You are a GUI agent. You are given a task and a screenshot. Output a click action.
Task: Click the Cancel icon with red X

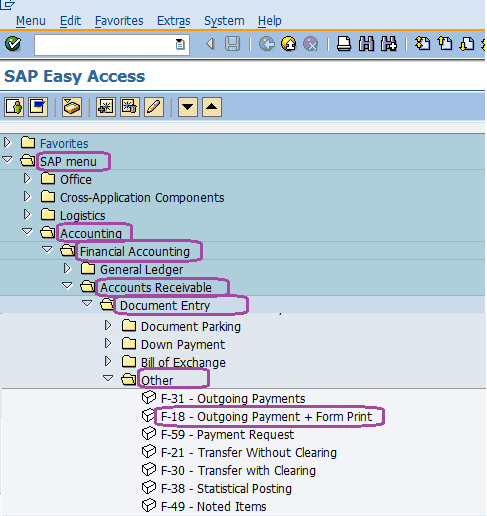pyautogui.click(x=310, y=44)
